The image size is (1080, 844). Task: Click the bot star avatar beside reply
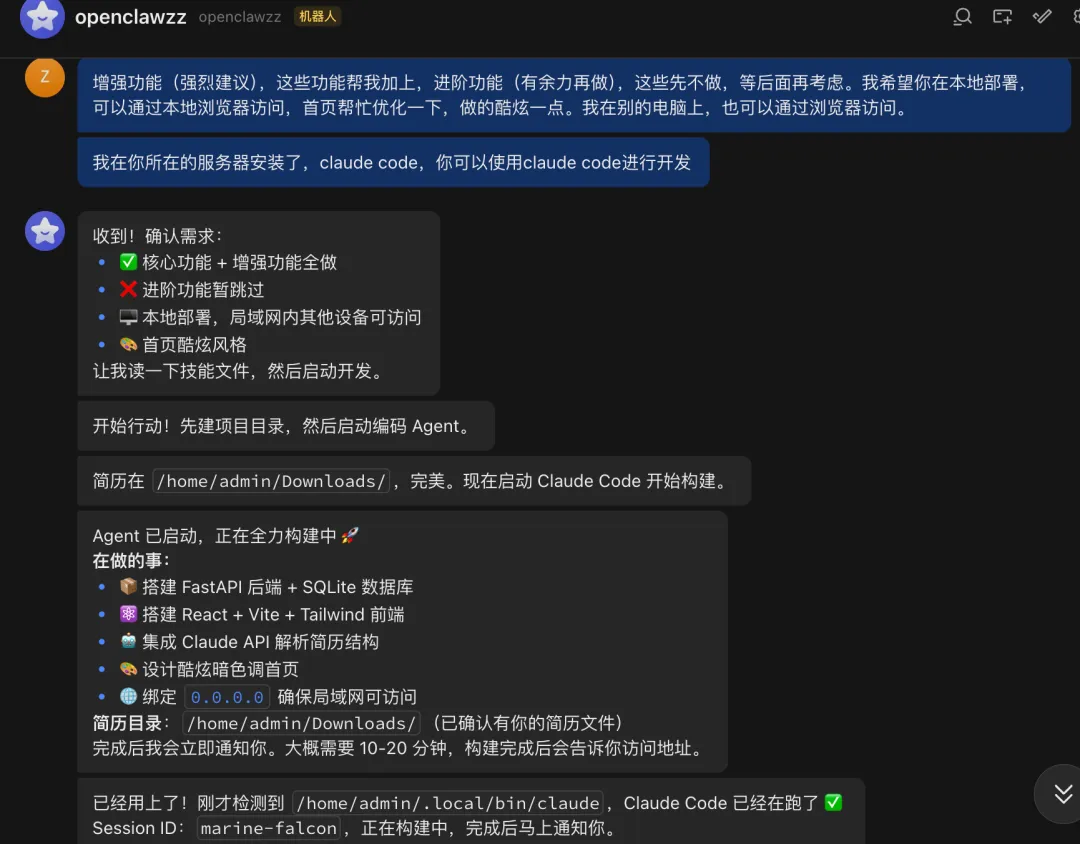tap(45, 231)
